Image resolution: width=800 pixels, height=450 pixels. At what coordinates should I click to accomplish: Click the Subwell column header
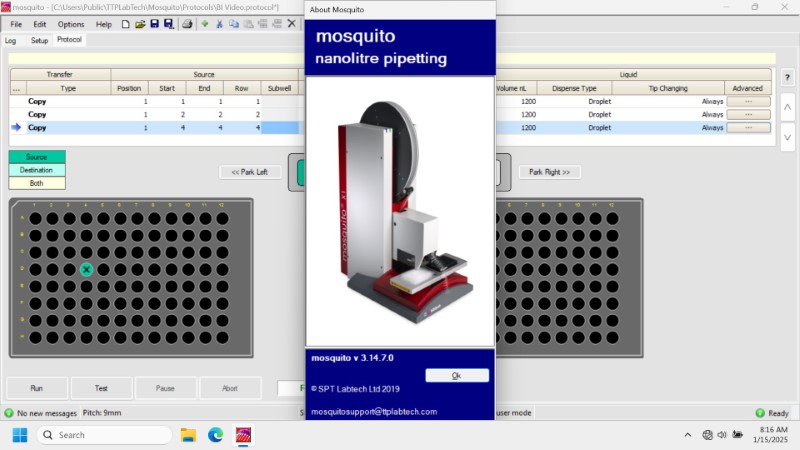tap(280, 88)
